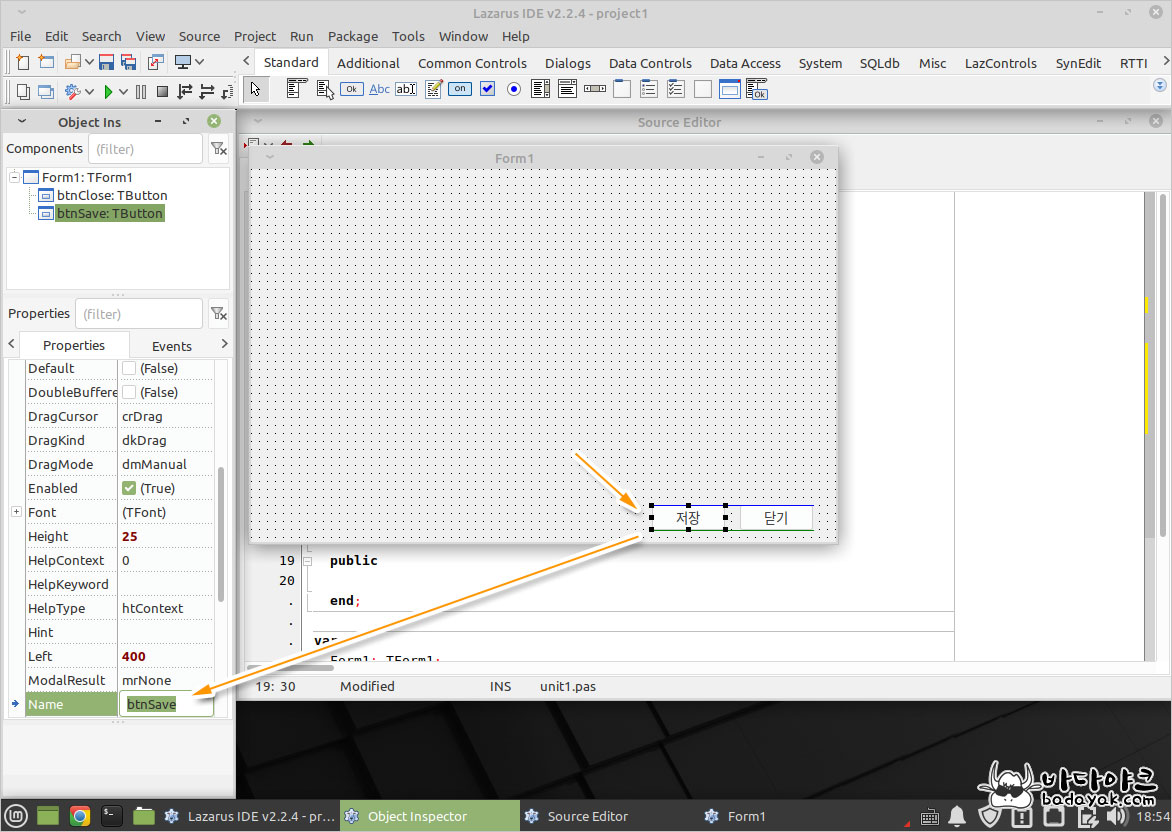Click the Step Over debug icon
This screenshot has width=1172, height=832.
click(x=206, y=91)
